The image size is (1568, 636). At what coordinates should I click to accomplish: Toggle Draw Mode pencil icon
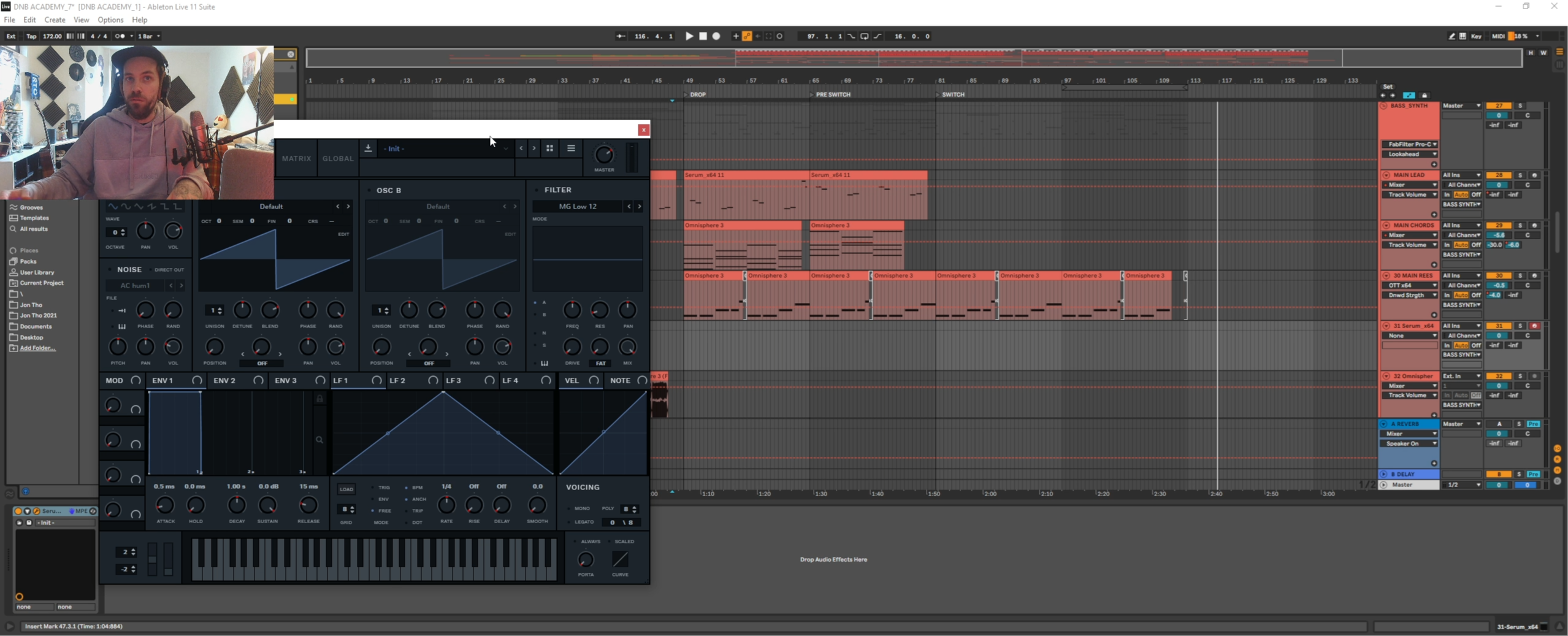1451,36
